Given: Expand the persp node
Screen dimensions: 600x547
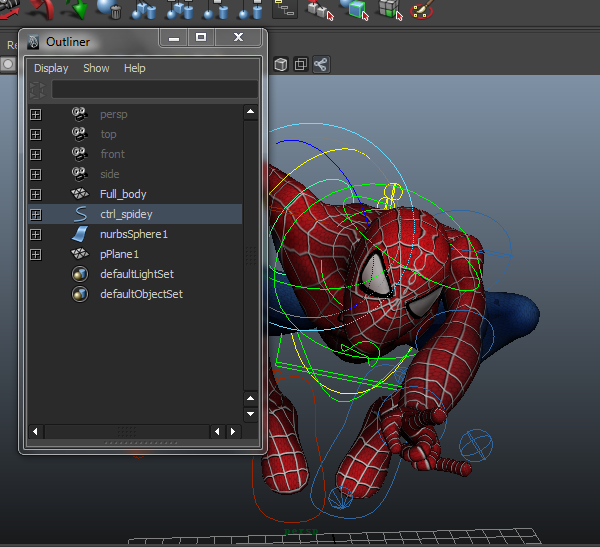Looking at the screenshot, I should (x=36, y=114).
